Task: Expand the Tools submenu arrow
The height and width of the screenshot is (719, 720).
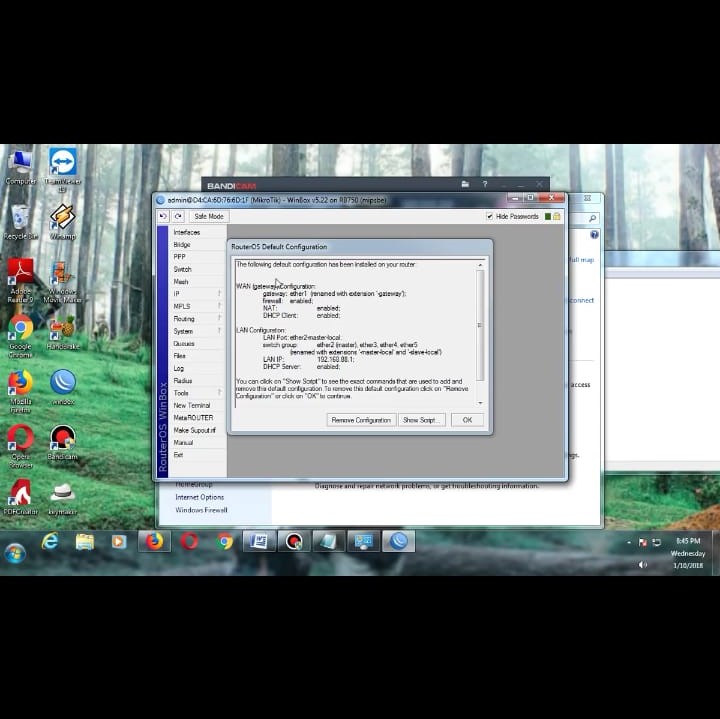Action: (219, 393)
